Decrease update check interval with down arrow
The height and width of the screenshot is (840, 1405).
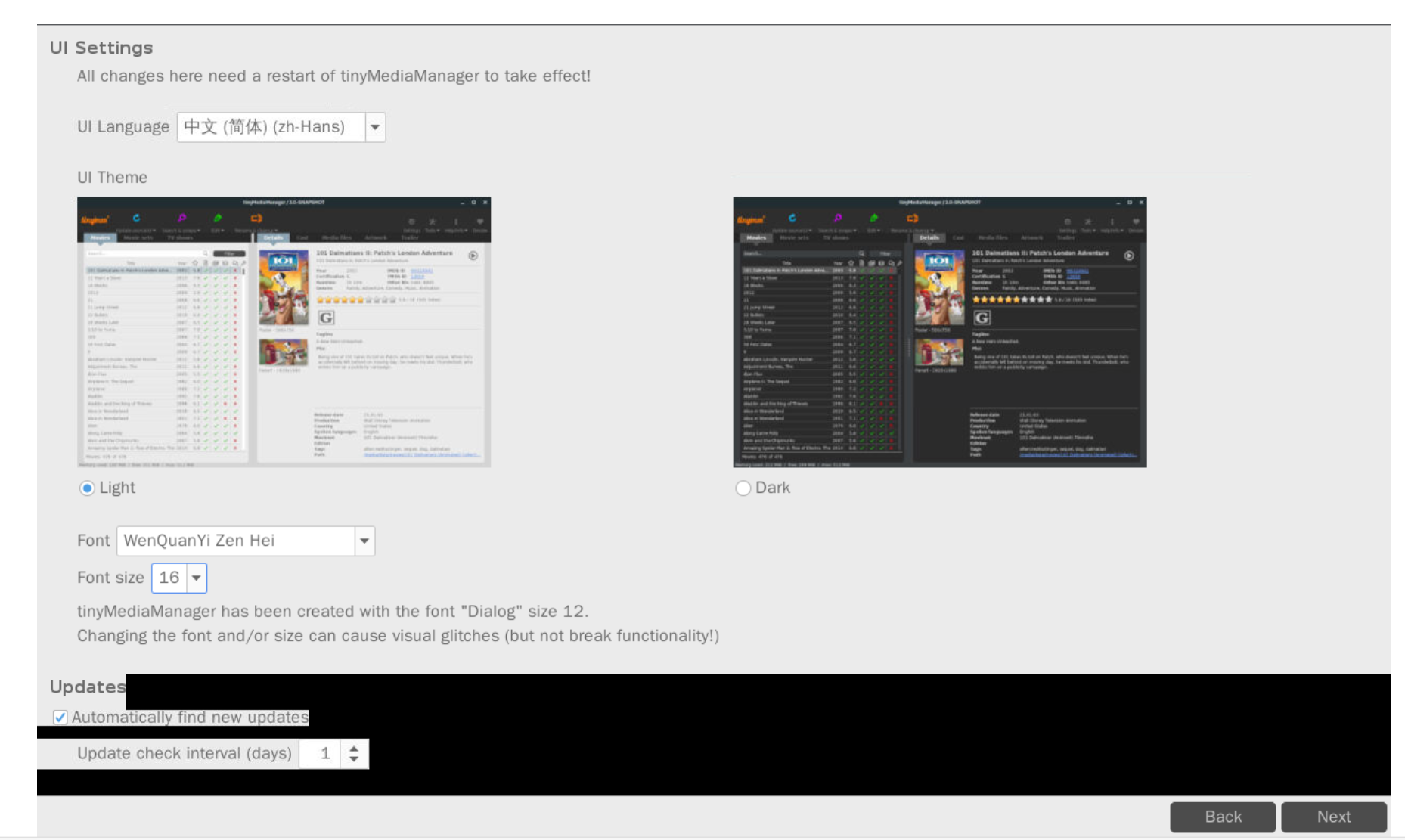(354, 759)
